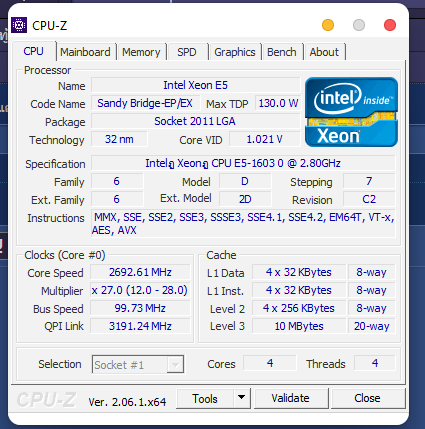Click the Tools button

point(205,398)
